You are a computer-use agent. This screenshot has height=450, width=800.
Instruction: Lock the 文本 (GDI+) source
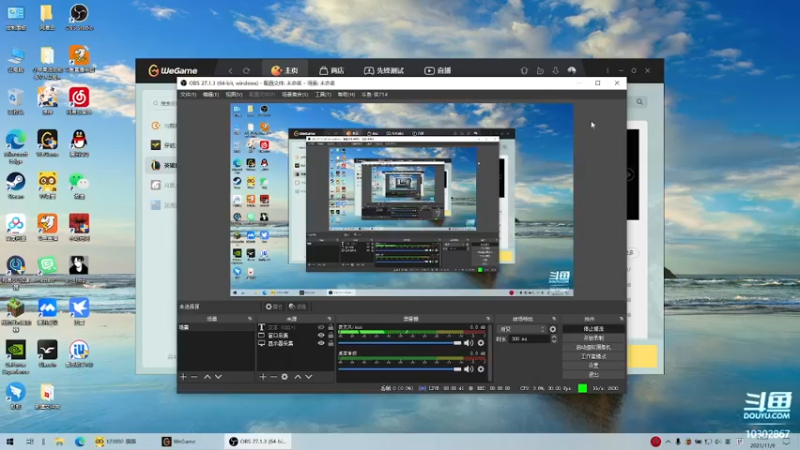tap(330, 328)
